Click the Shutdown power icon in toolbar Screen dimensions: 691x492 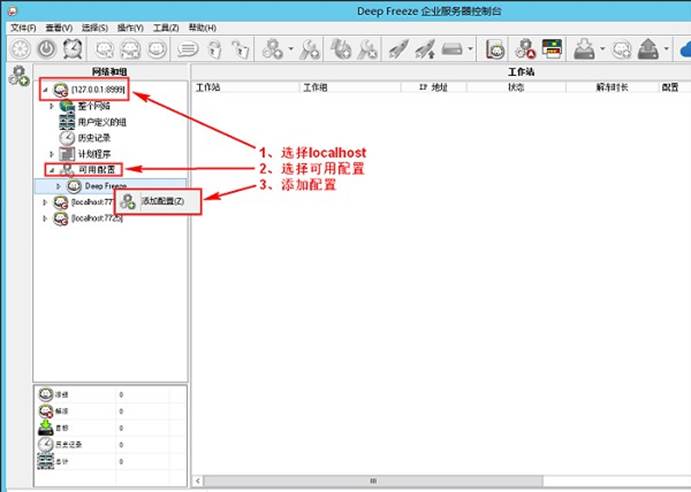(x=47, y=49)
